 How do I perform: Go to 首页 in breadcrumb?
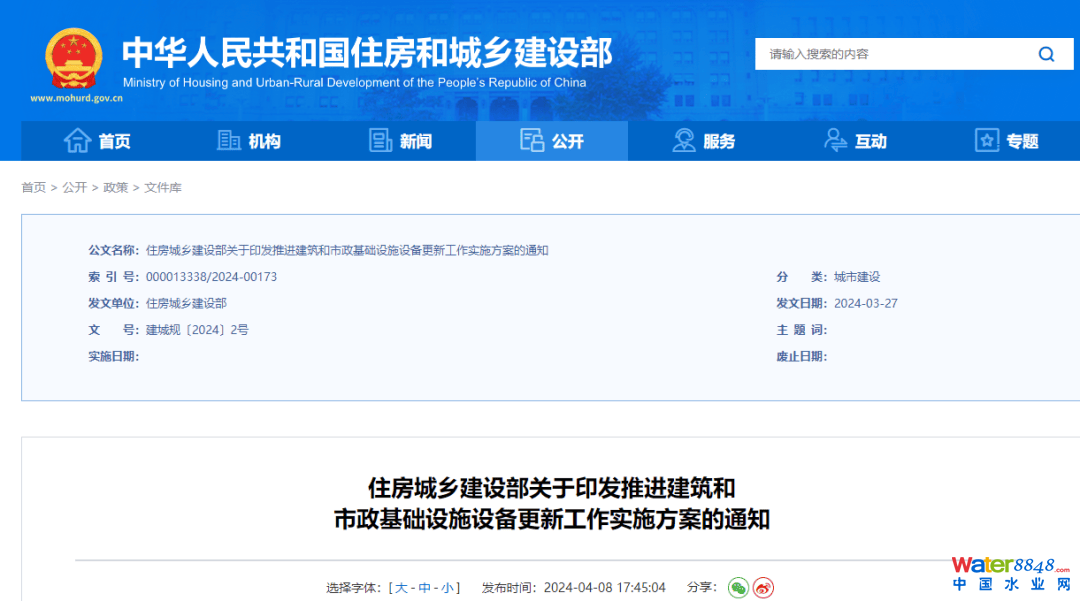[34, 188]
